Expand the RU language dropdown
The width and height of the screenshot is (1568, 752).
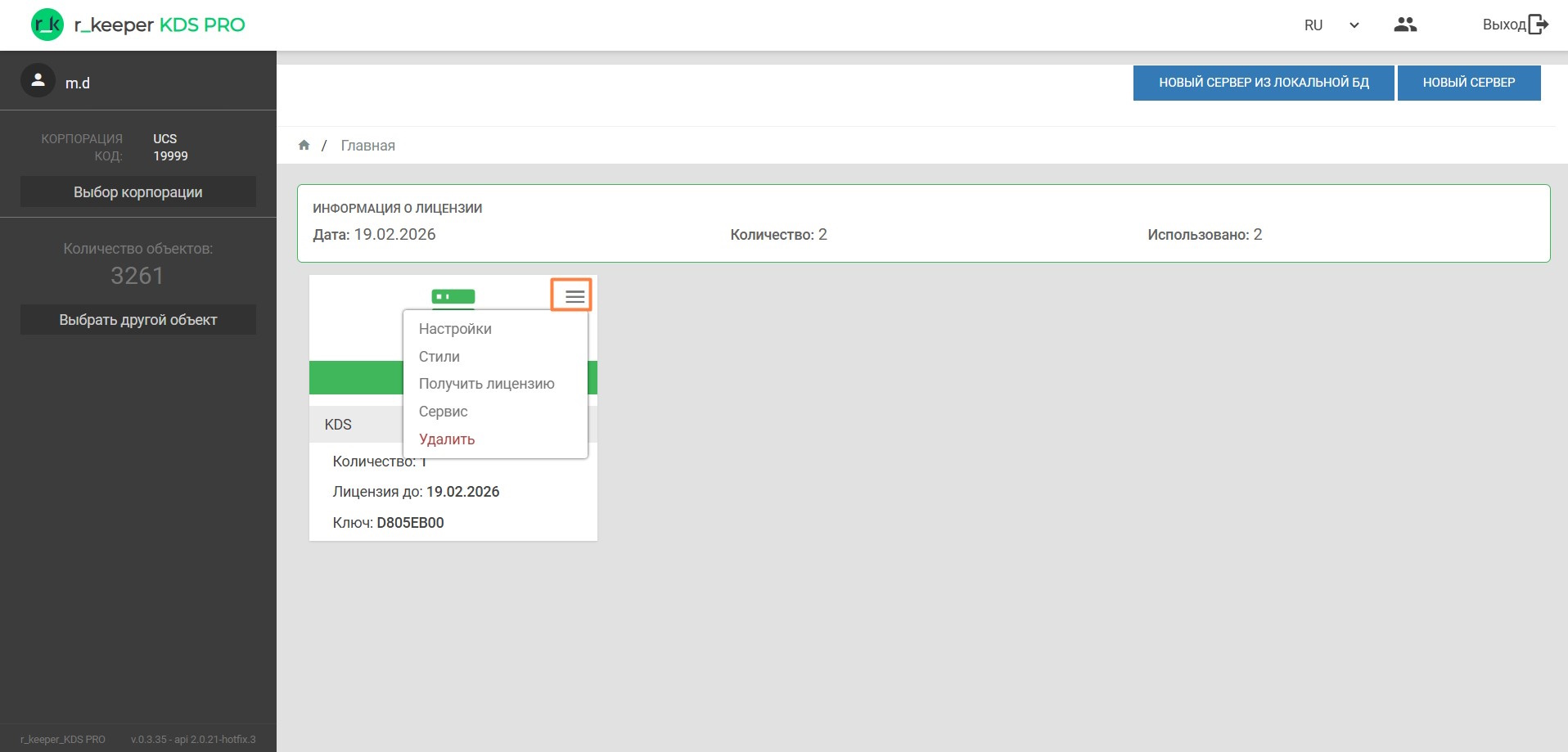1313,25
